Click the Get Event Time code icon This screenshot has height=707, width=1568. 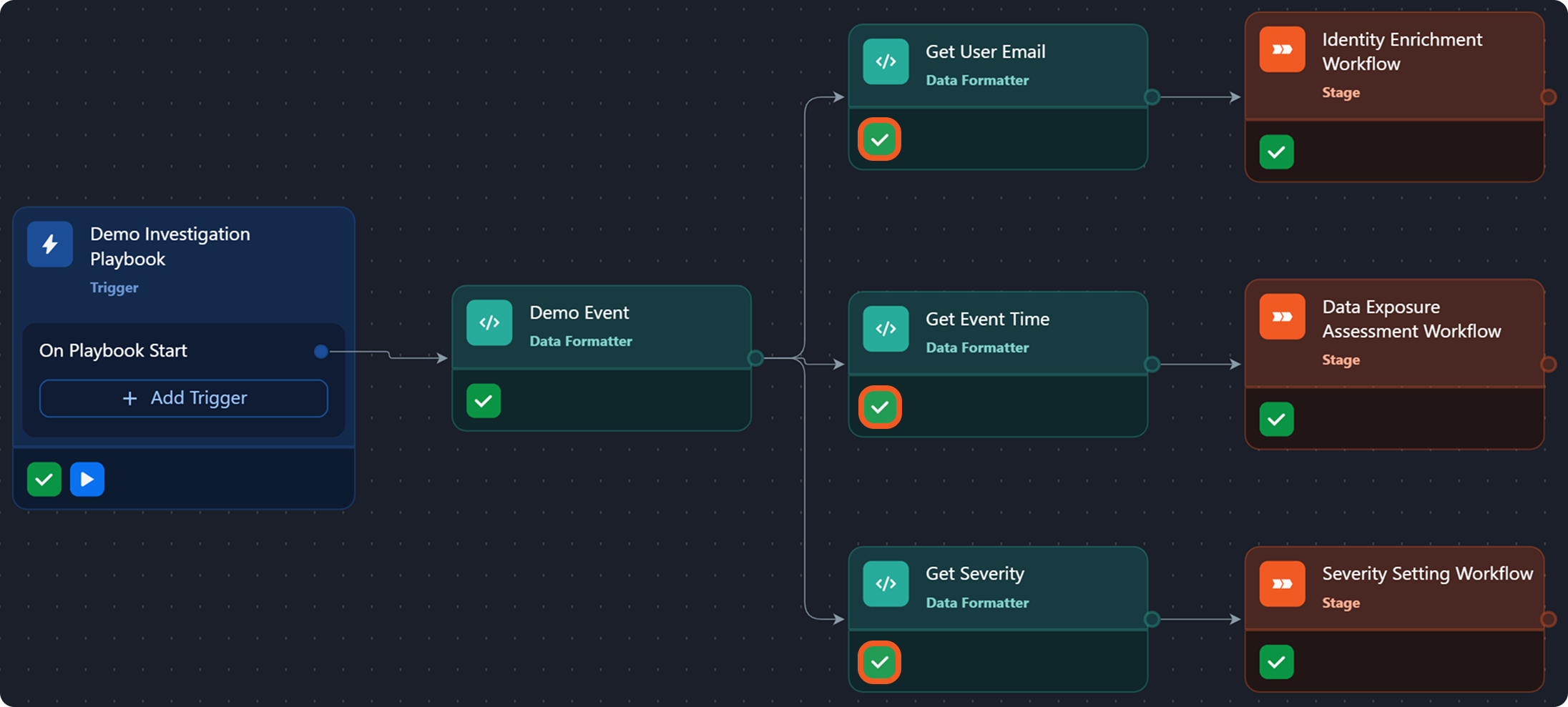pos(886,329)
